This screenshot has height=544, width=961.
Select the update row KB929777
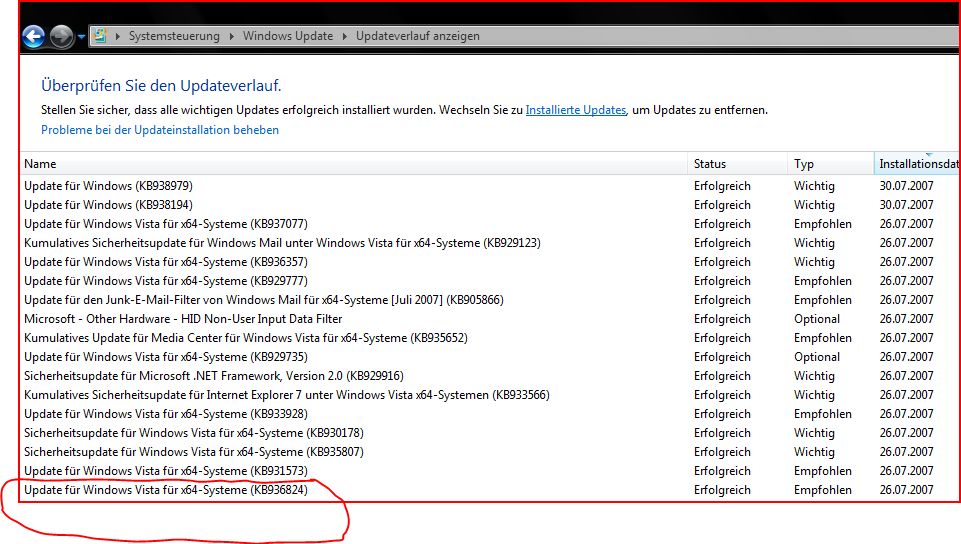(x=489, y=281)
